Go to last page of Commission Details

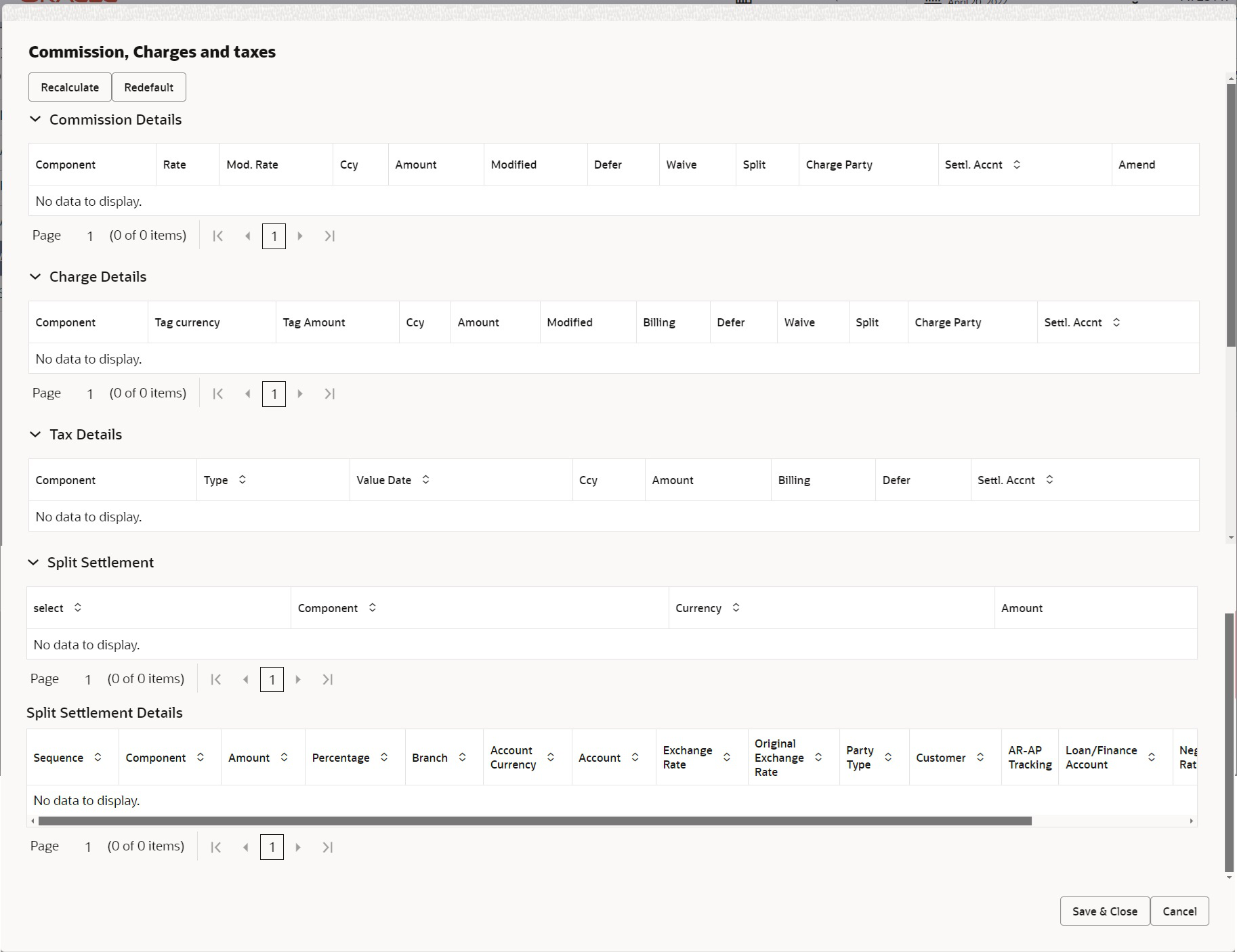coord(330,236)
